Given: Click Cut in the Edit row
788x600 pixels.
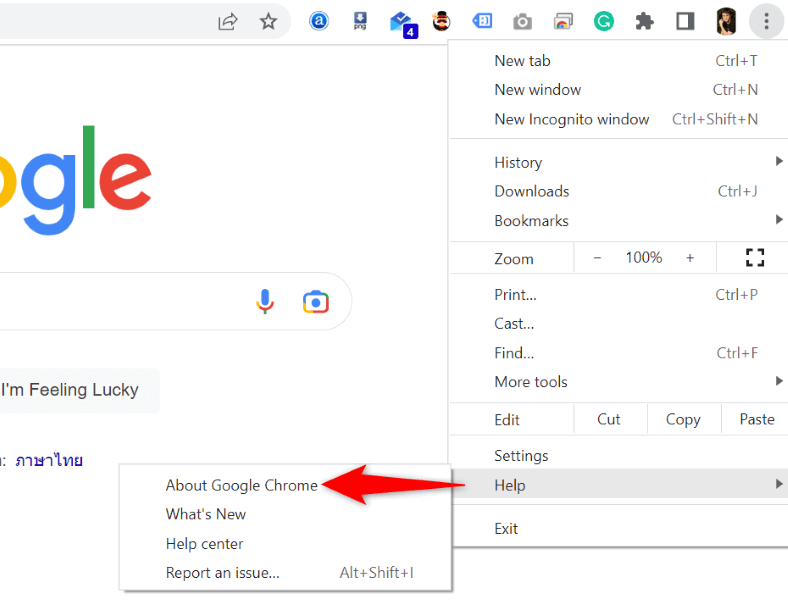Looking at the screenshot, I should click(x=609, y=419).
